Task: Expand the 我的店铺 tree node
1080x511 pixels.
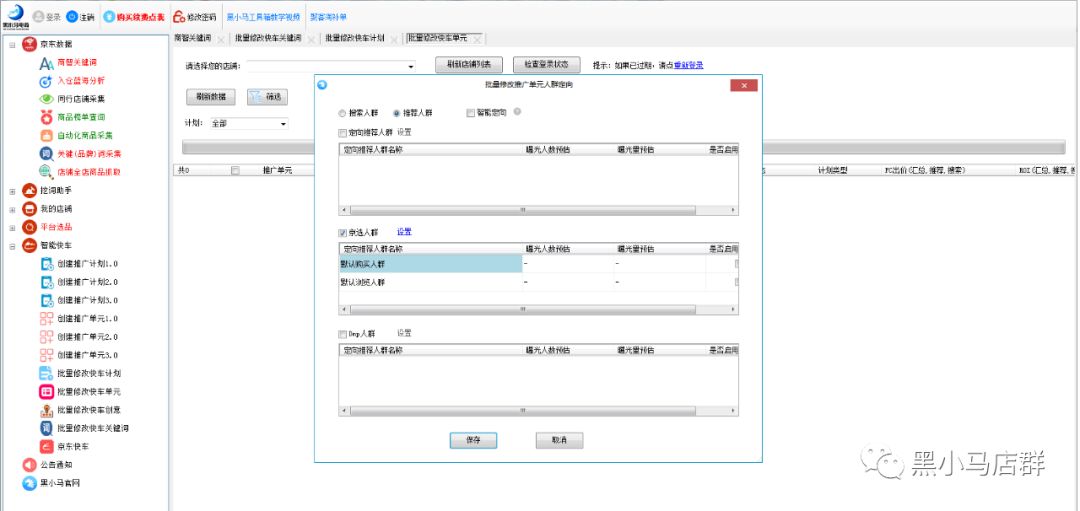Action: click(x=12, y=209)
